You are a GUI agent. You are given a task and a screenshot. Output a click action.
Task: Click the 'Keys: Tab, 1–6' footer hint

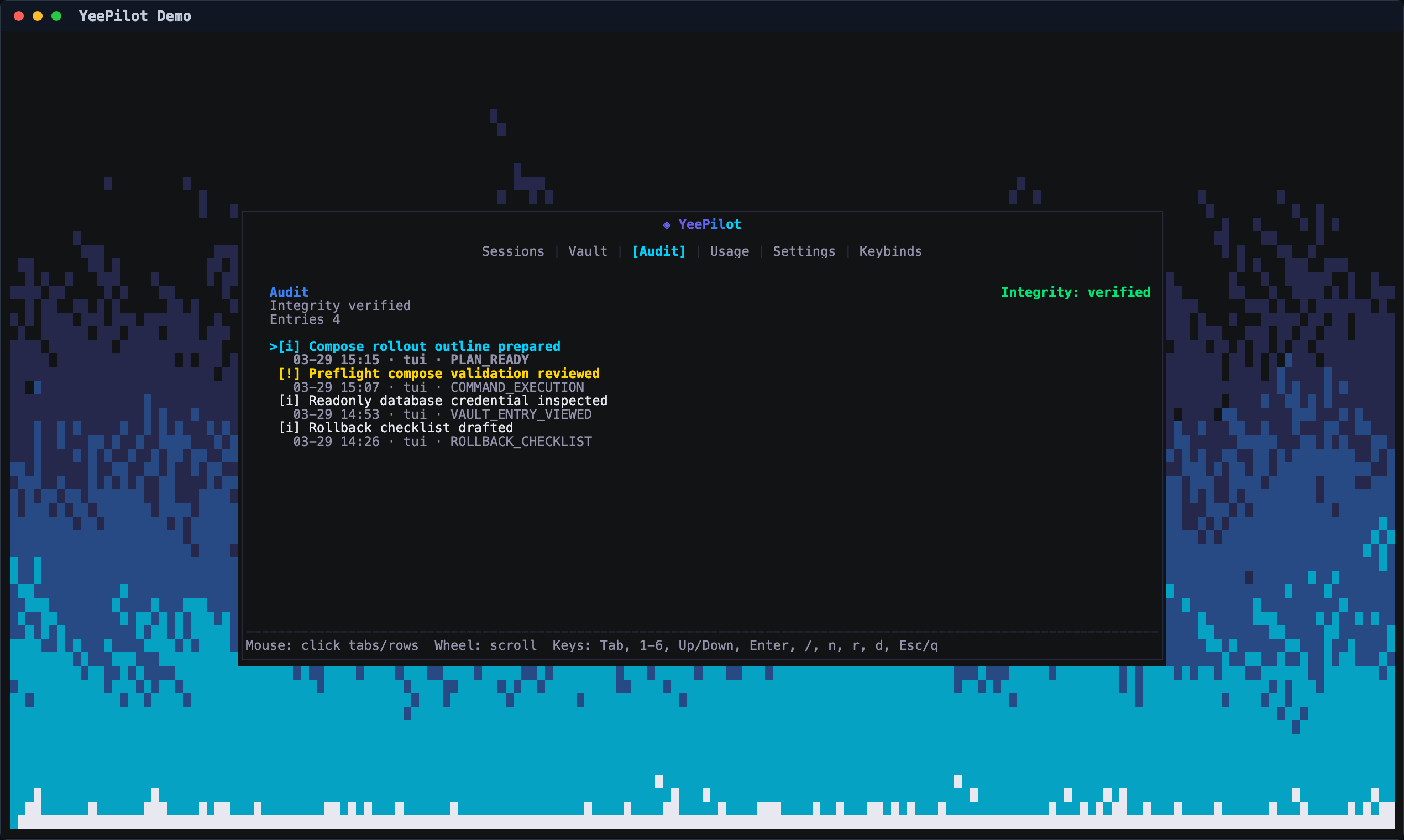click(x=611, y=645)
